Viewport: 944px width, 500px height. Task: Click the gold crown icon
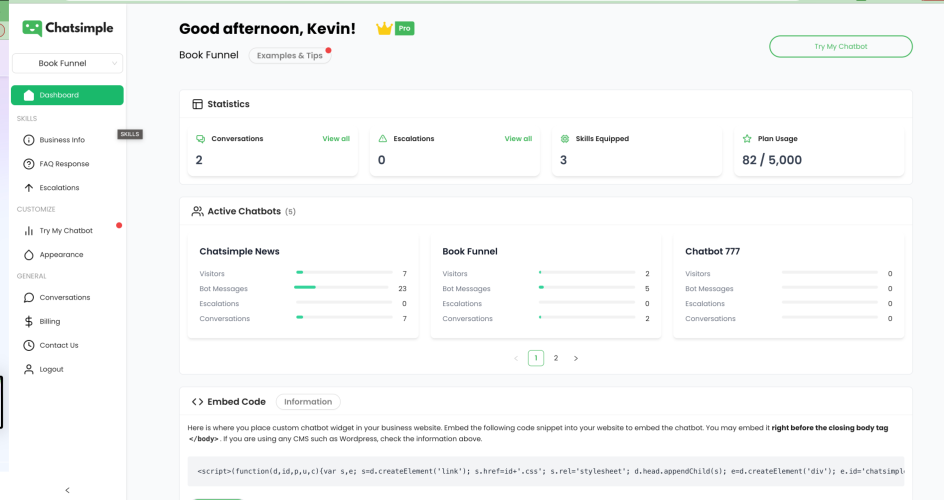(384, 28)
